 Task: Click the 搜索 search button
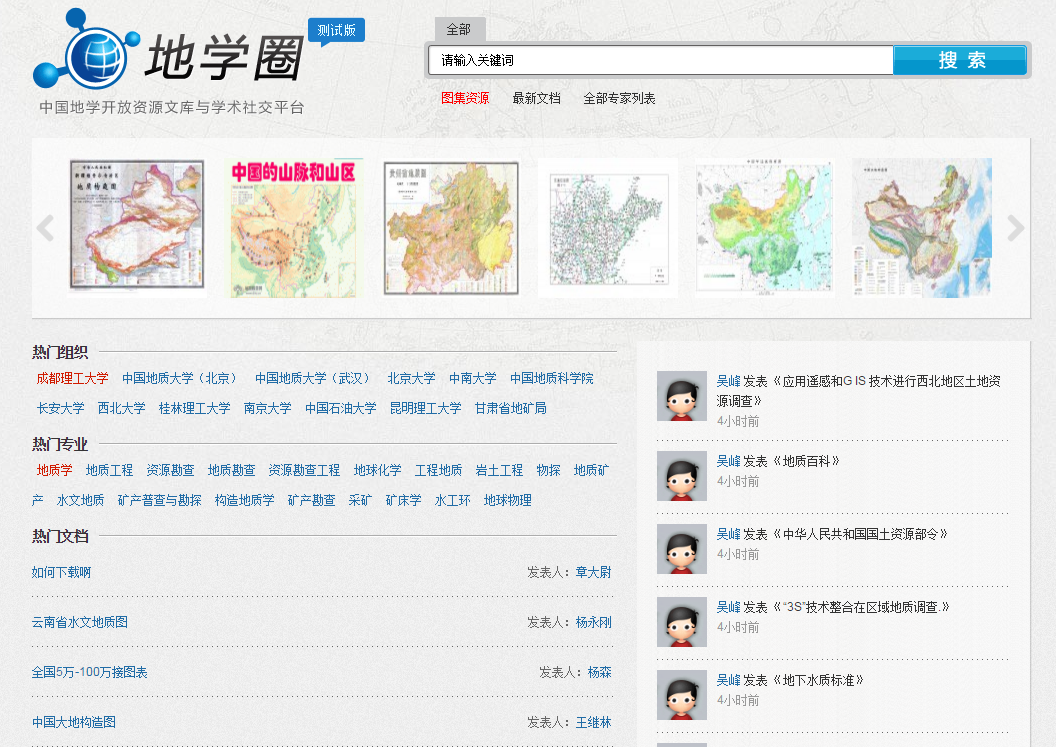pyautogui.click(x=960, y=61)
